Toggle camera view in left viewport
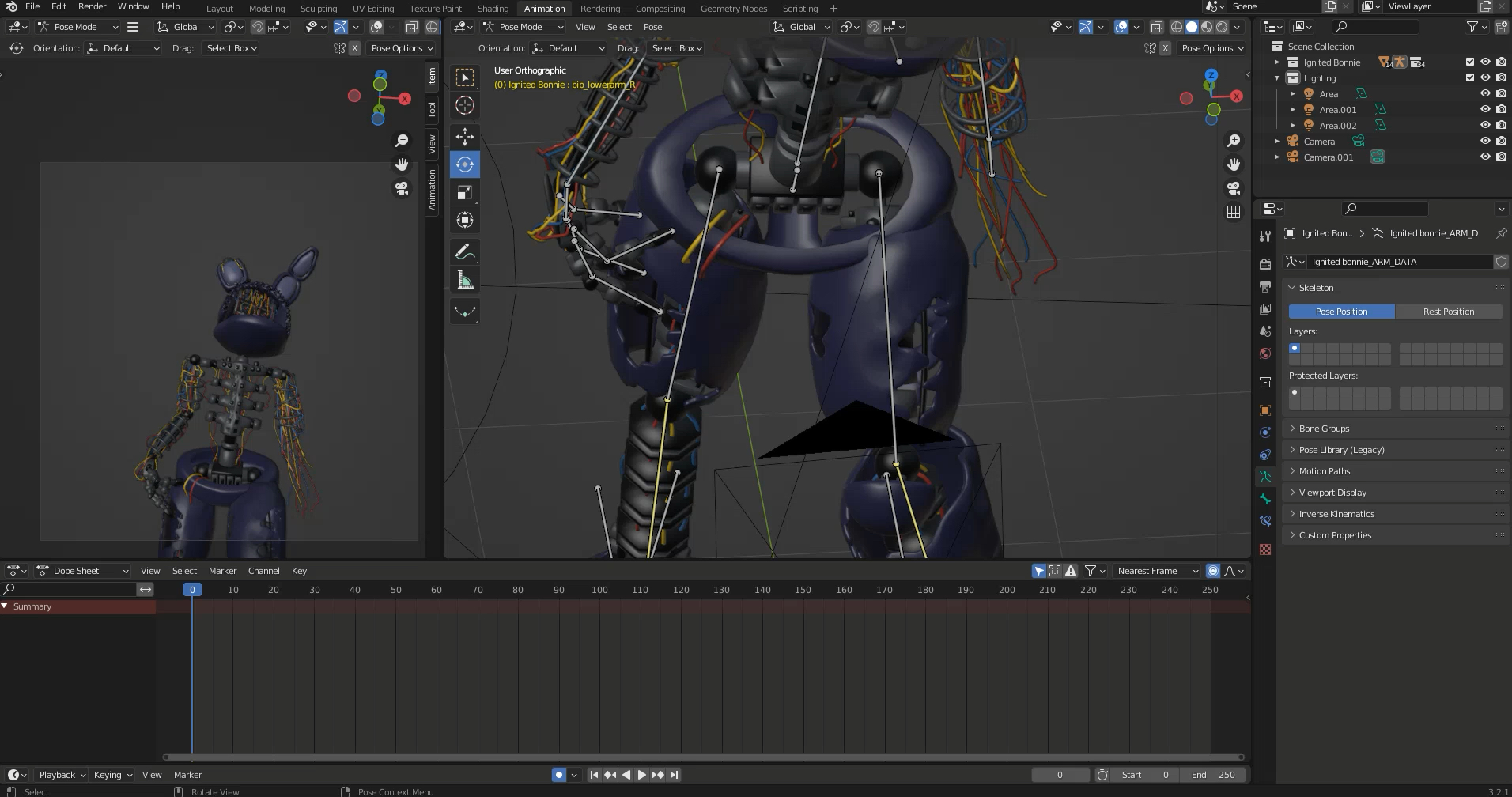 click(x=402, y=188)
